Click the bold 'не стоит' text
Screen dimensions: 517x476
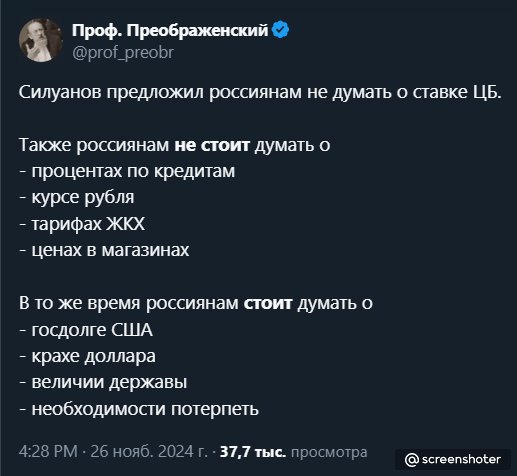tap(212, 145)
